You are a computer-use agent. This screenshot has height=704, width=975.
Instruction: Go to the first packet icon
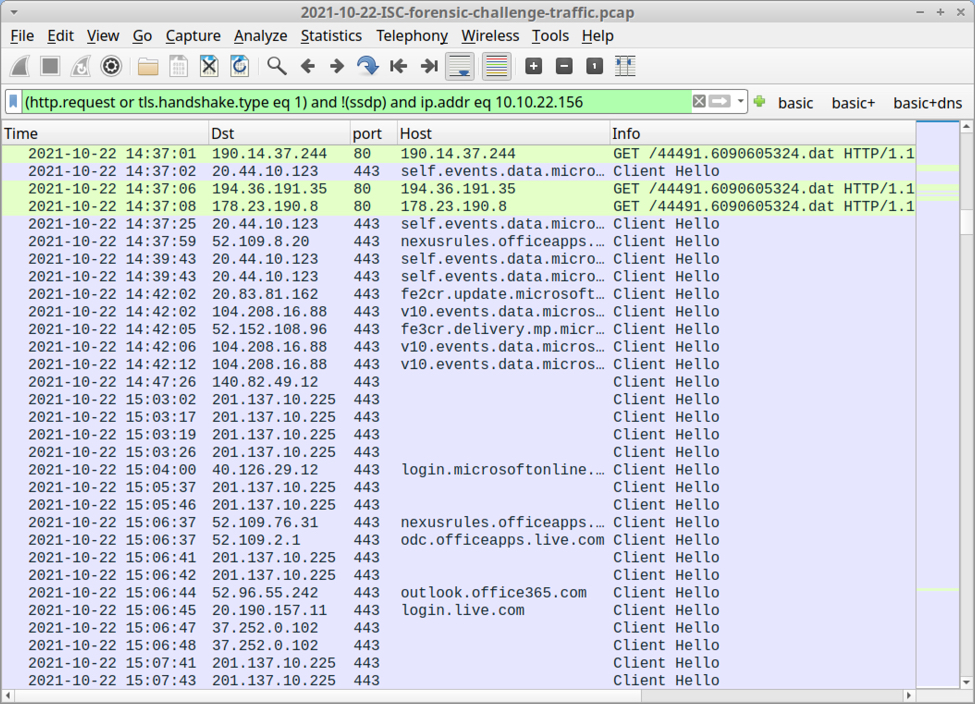(x=398, y=66)
